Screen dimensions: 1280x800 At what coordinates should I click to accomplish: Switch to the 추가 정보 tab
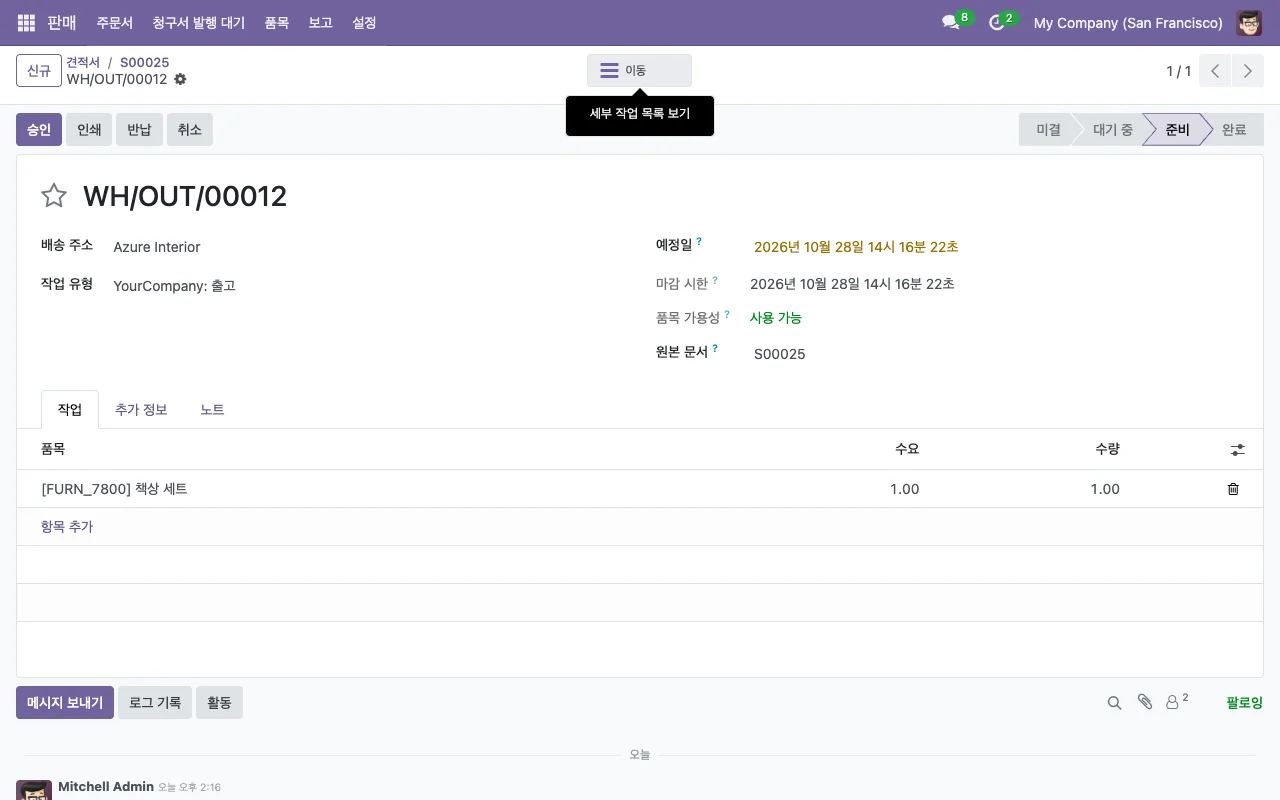[141, 410]
